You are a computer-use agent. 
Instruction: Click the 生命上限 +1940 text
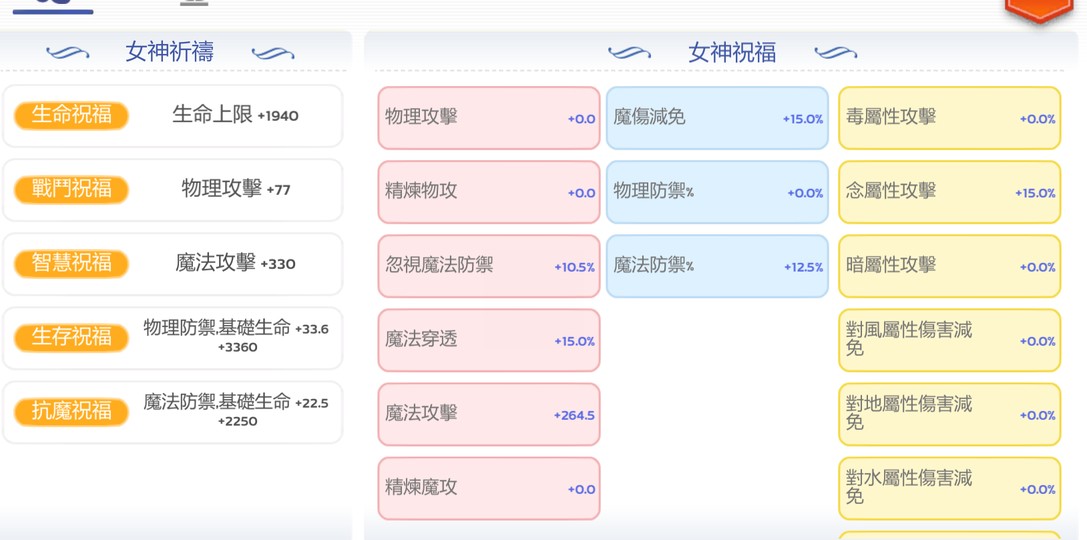click(x=235, y=115)
